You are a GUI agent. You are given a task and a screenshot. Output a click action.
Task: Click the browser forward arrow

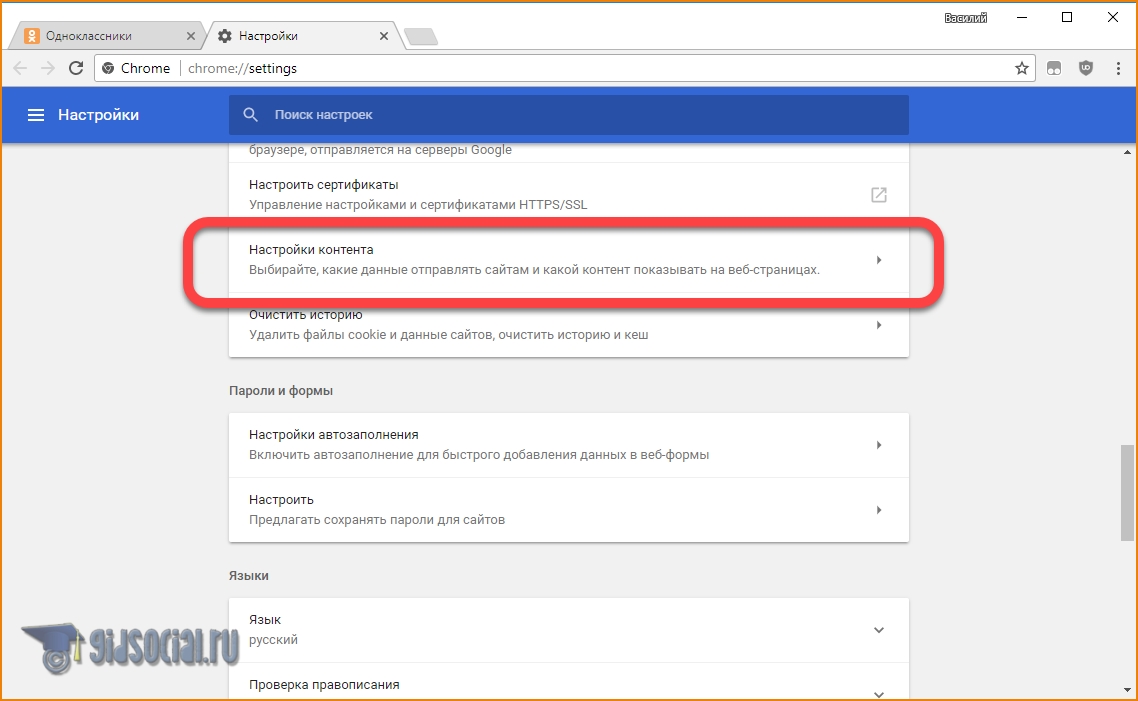tap(47, 68)
